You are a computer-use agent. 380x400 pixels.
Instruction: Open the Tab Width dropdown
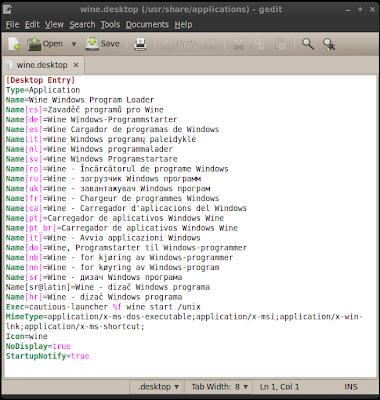coord(220,387)
